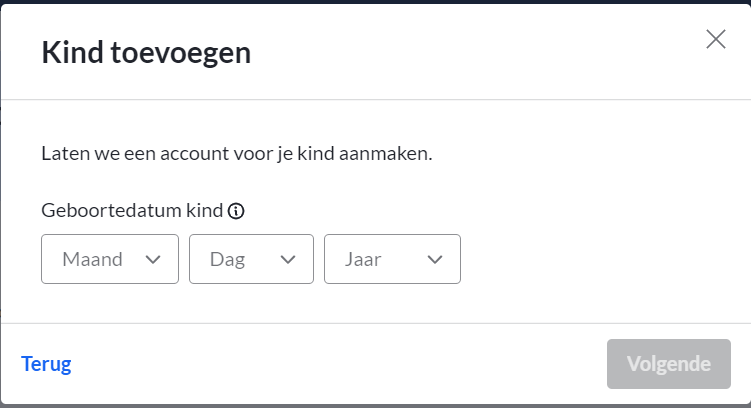Click the chevron arrow in the Dag field
Screen dimensions: 751x408
click(x=288, y=260)
